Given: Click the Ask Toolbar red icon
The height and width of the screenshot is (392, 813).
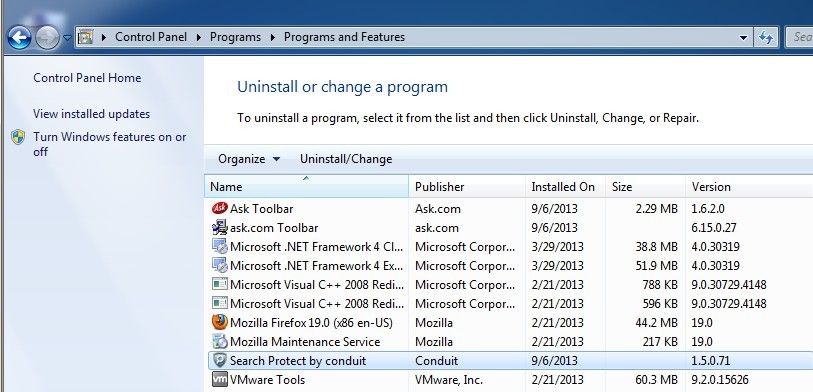Looking at the screenshot, I should point(220,208).
